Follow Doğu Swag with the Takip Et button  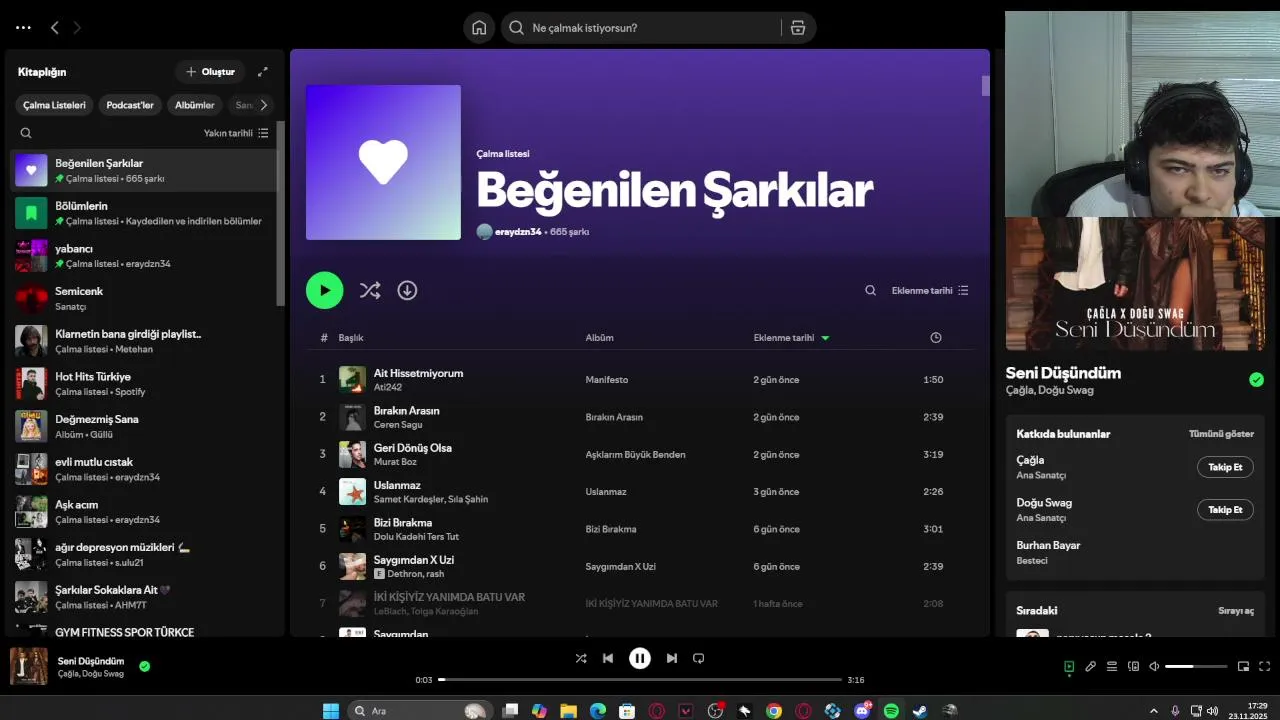pyautogui.click(x=1225, y=510)
